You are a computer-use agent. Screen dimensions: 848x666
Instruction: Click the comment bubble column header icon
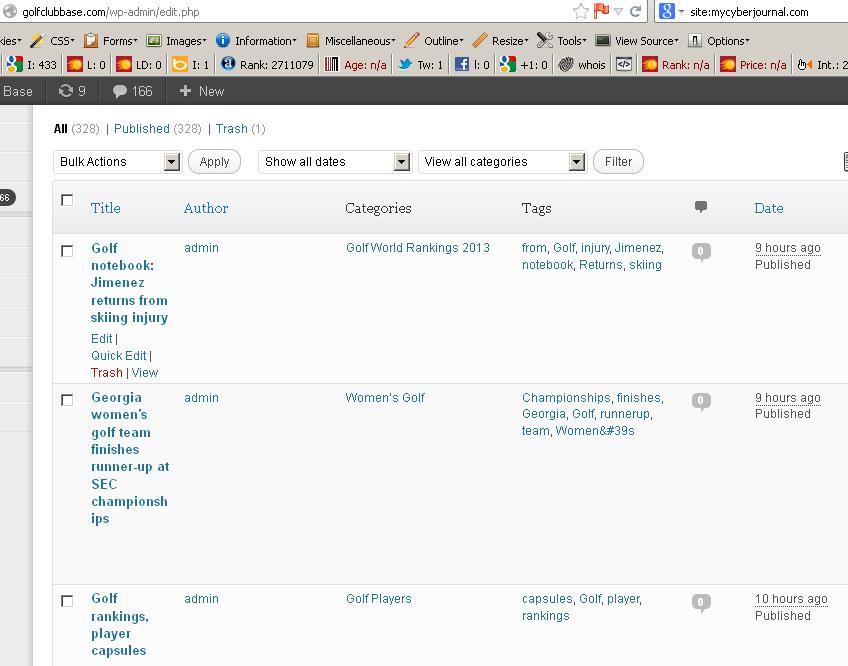[701, 207]
